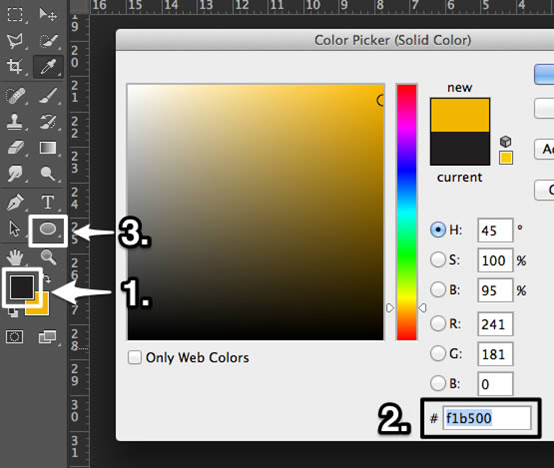Select the Type tool
This screenshot has width=554, height=468.
48,202
